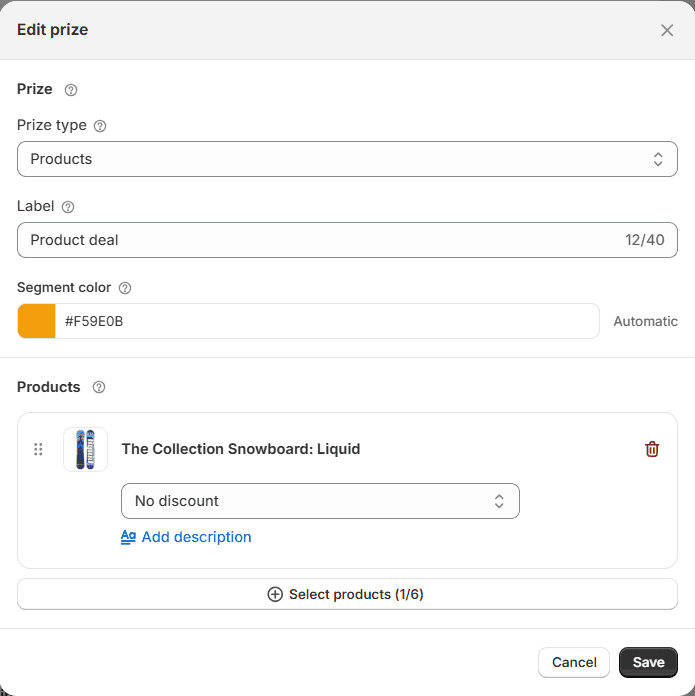This screenshot has height=696, width=695.
Task: Click help icon next to Prize heading
Action: 71,90
